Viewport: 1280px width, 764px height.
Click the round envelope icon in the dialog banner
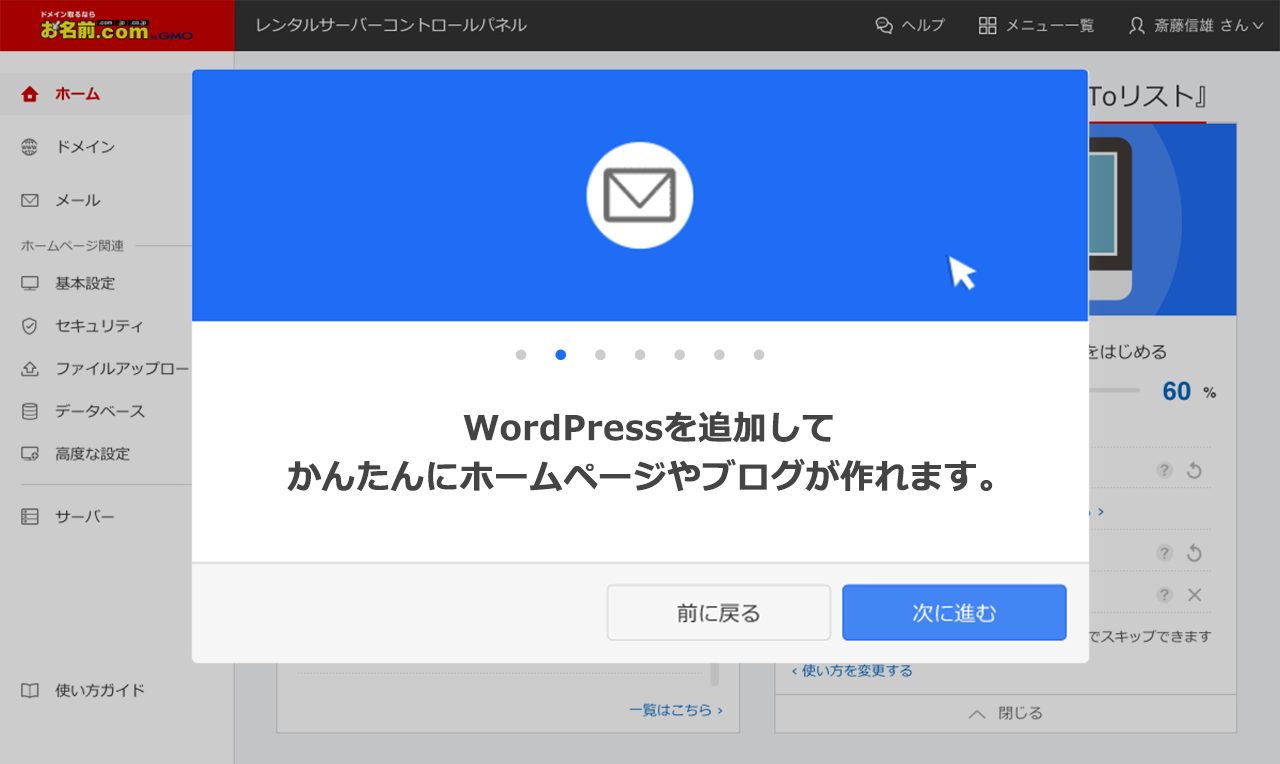[639, 195]
